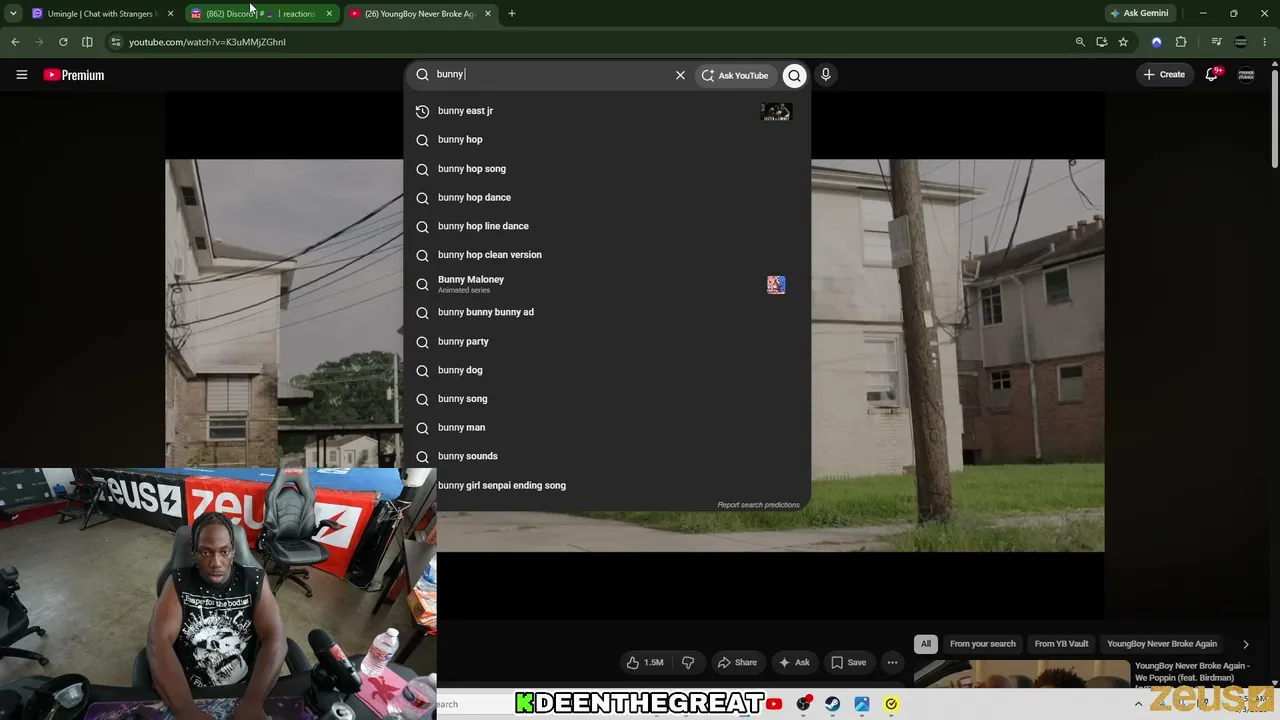1280x720 pixels.
Task: Open Steam from the taskbar
Action: [x=832, y=704]
